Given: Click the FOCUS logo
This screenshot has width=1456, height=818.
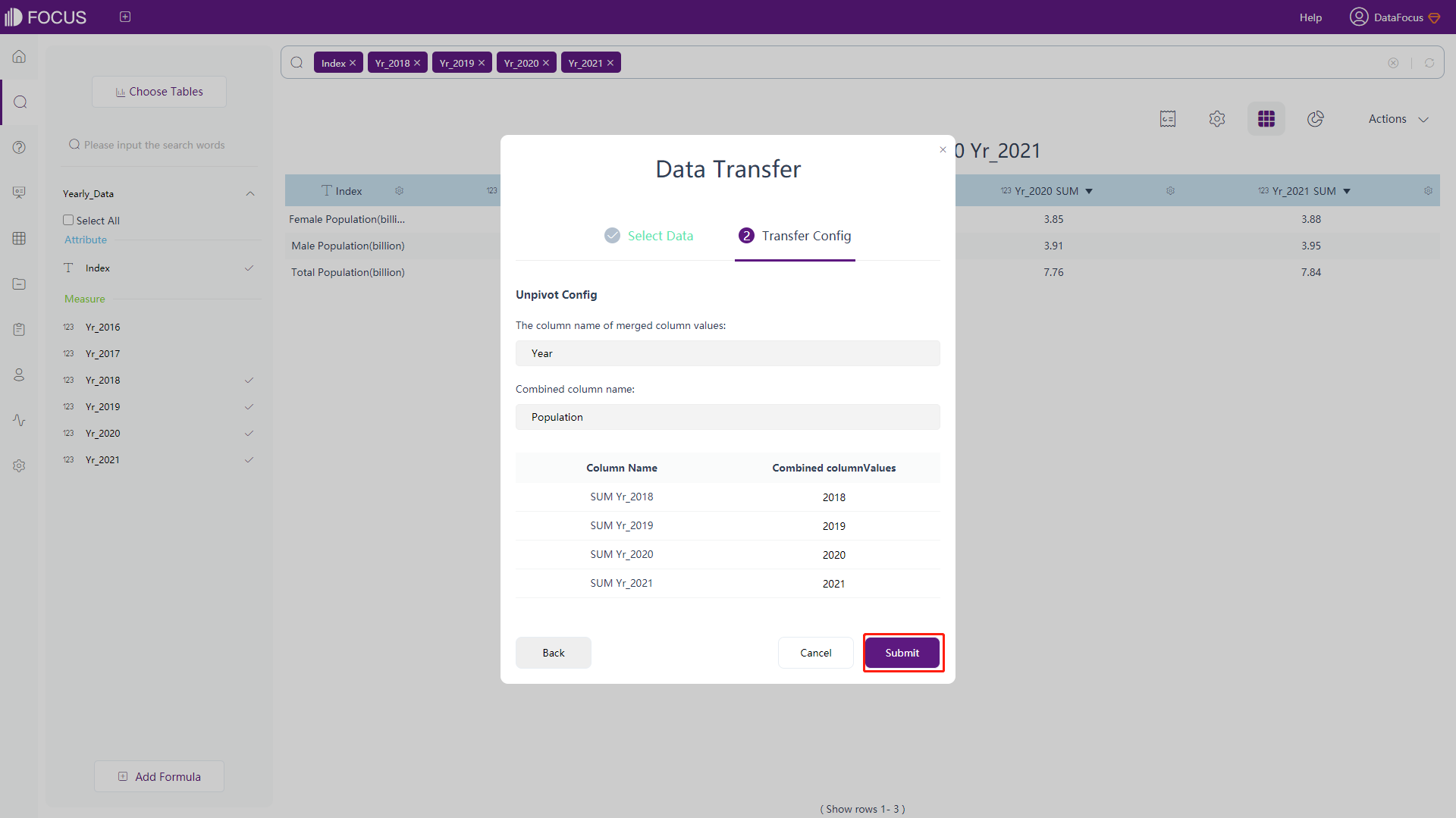Looking at the screenshot, I should click(45, 17).
